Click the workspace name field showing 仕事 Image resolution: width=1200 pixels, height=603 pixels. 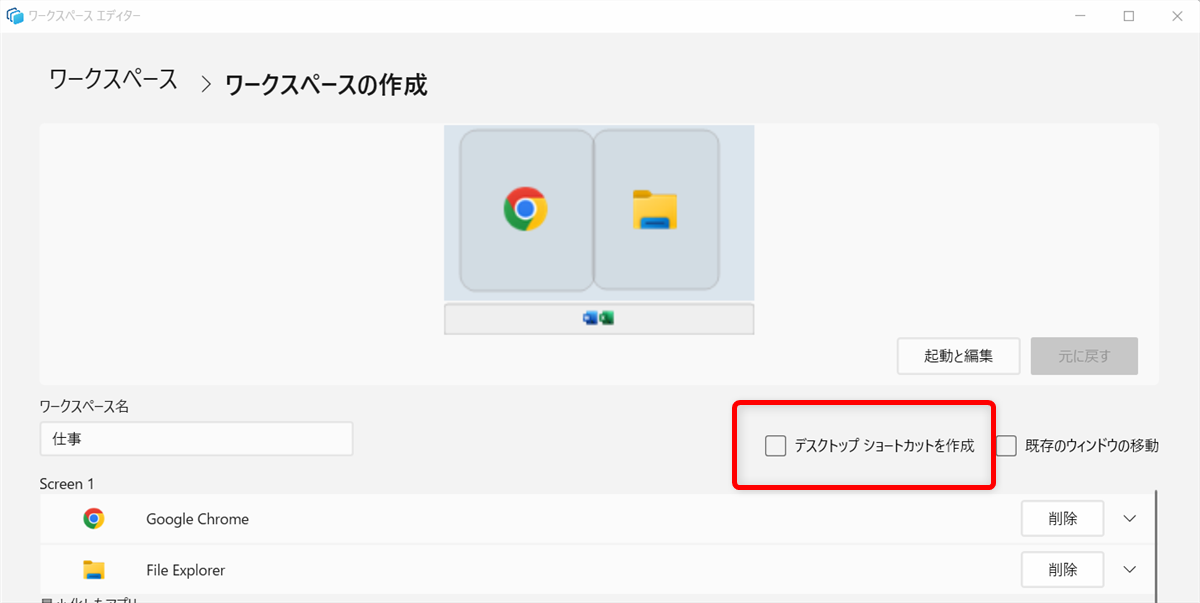(196, 438)
